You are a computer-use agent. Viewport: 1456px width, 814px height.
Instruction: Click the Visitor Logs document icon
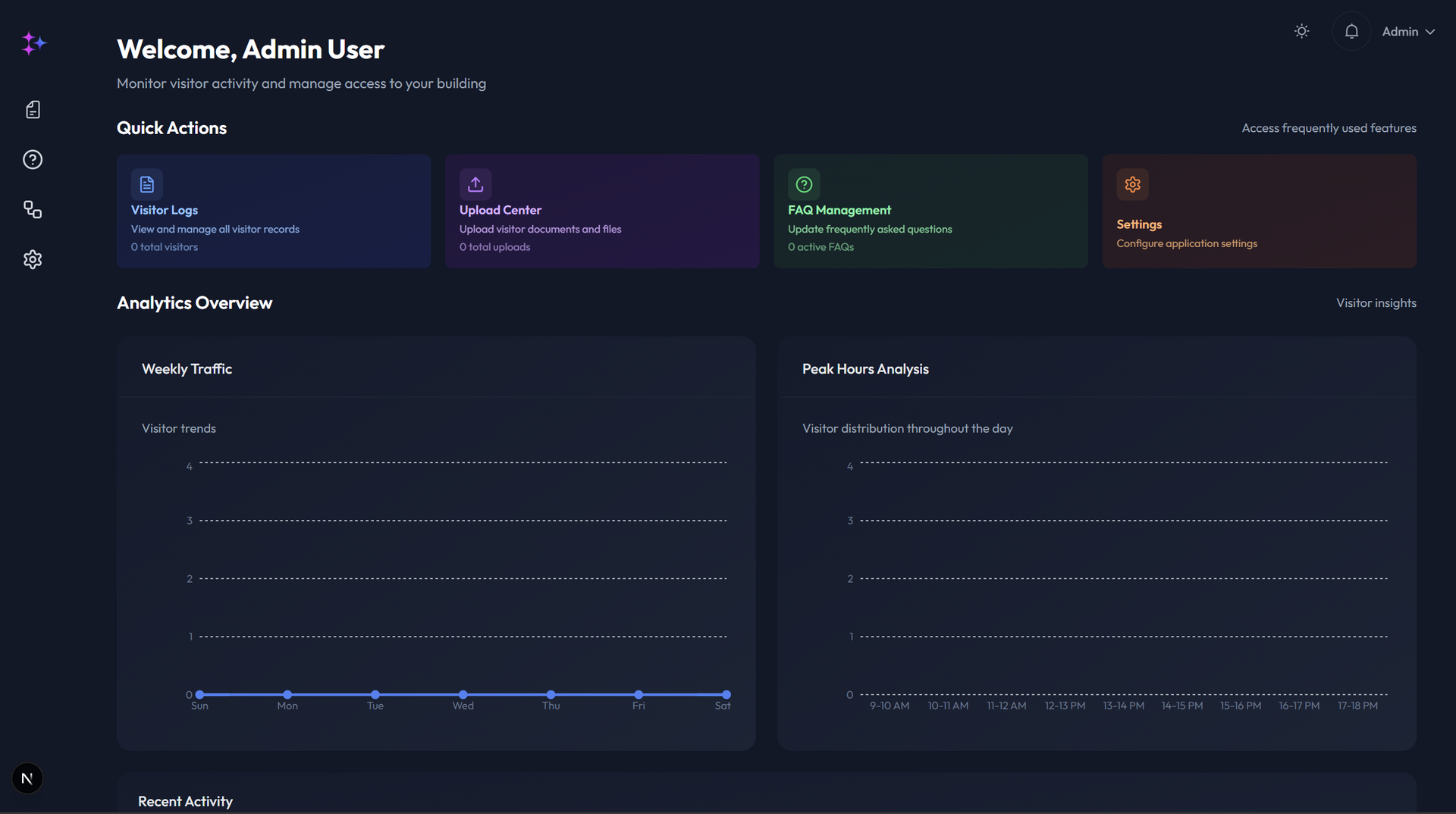(x=147, y=184)
